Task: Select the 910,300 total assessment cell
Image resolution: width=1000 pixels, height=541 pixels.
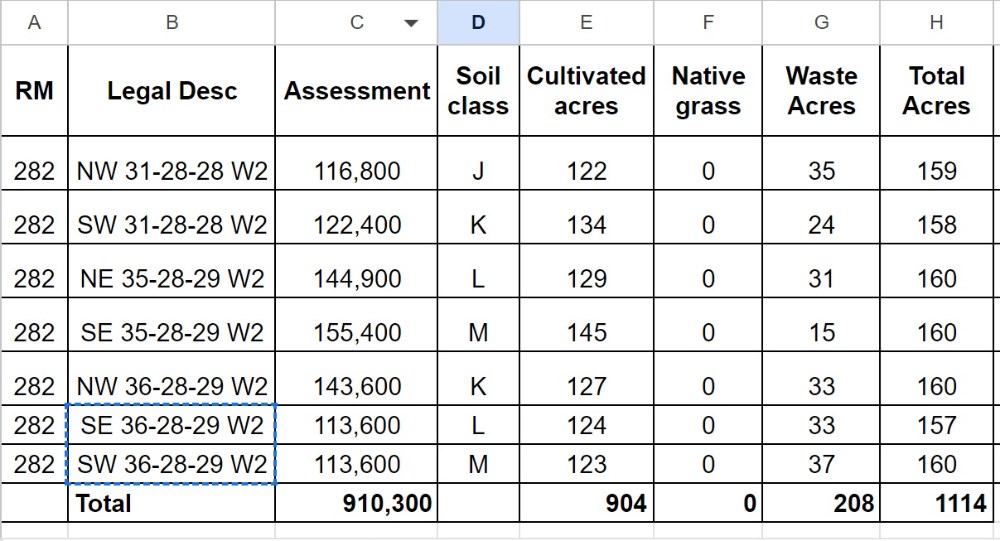Action: click(x=357, y=503)
